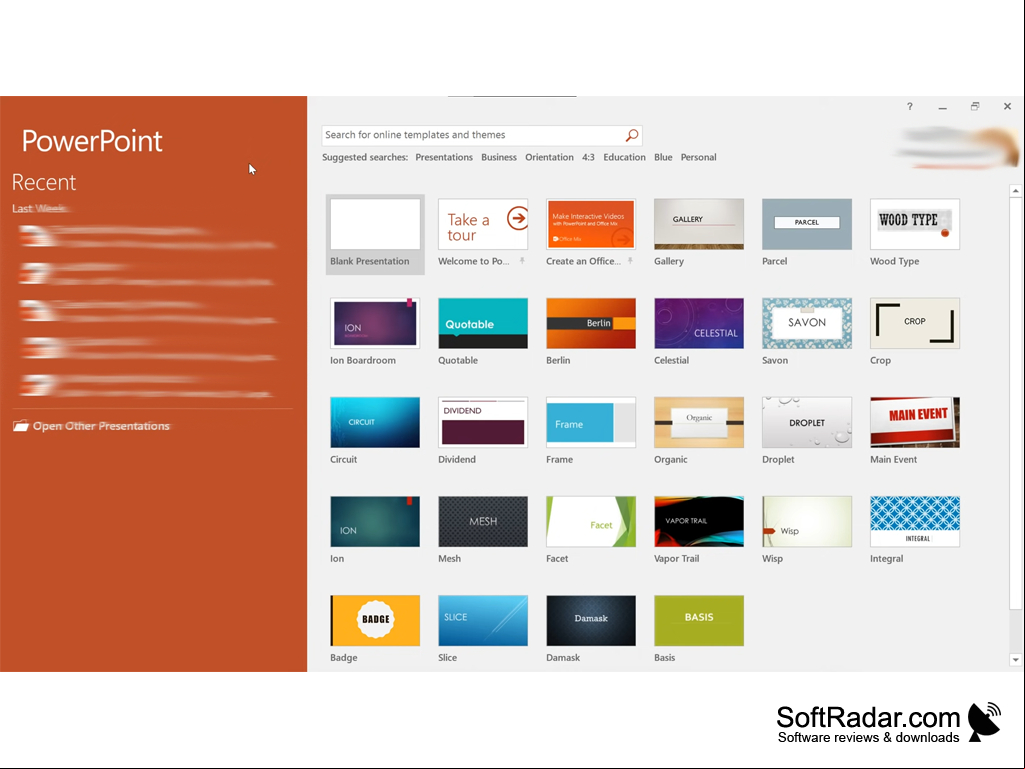Click the scrollbar down arrow
Viewport: 1025px width, 769px height.
pyautogui.click(x=1015, y=660)
